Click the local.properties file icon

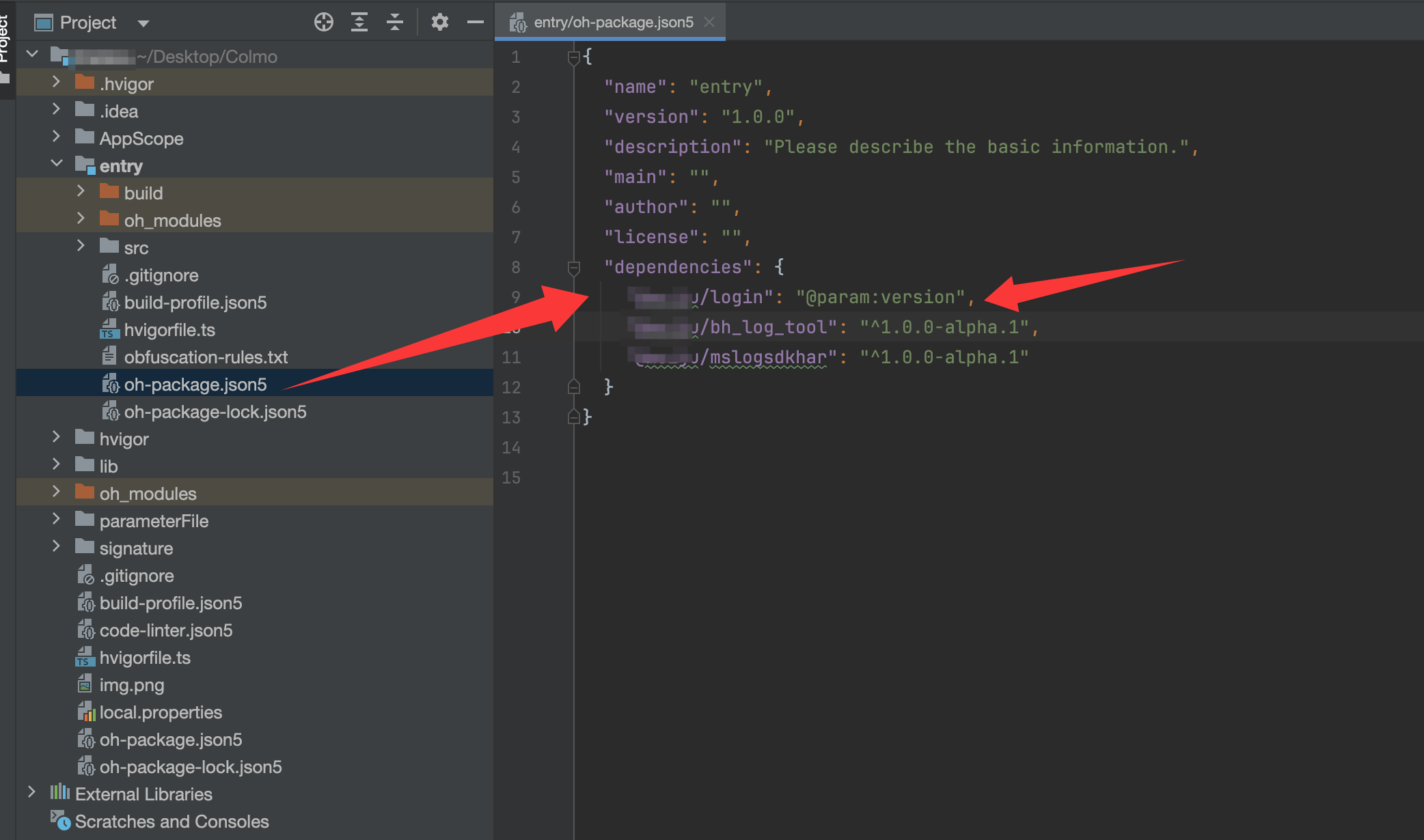(85, 712)
